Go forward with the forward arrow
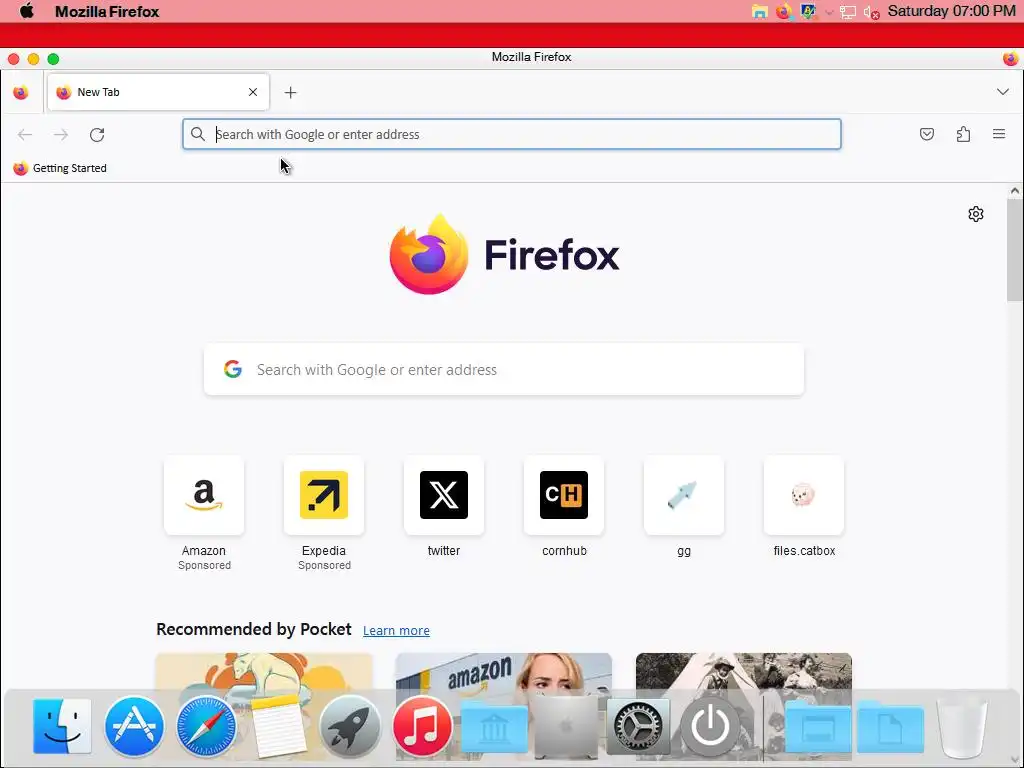This screenshot has height=768, width=1024. (x=61, y=135)
